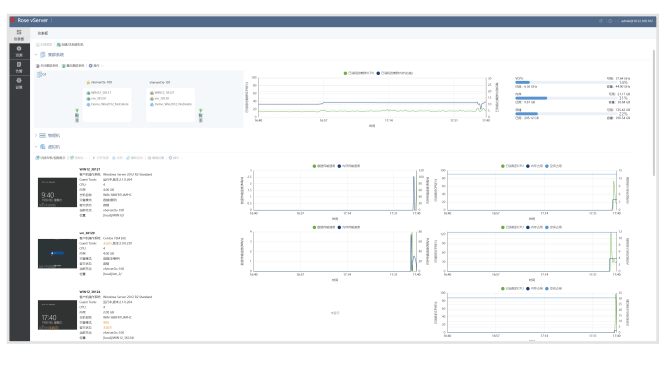
Task: Open the first VM console thumbnail showing 9:40
Action: (x=57, y=192)
